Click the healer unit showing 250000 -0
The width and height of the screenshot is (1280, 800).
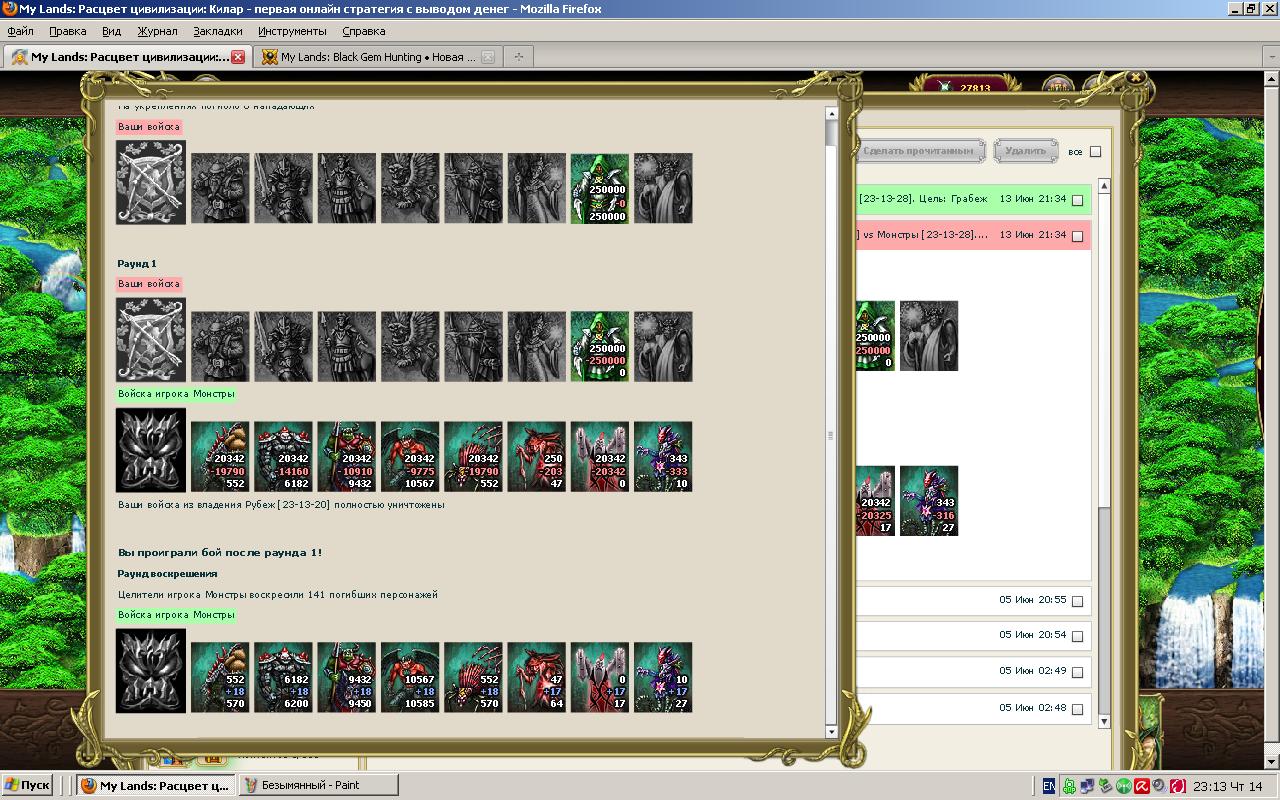(600, 188)
